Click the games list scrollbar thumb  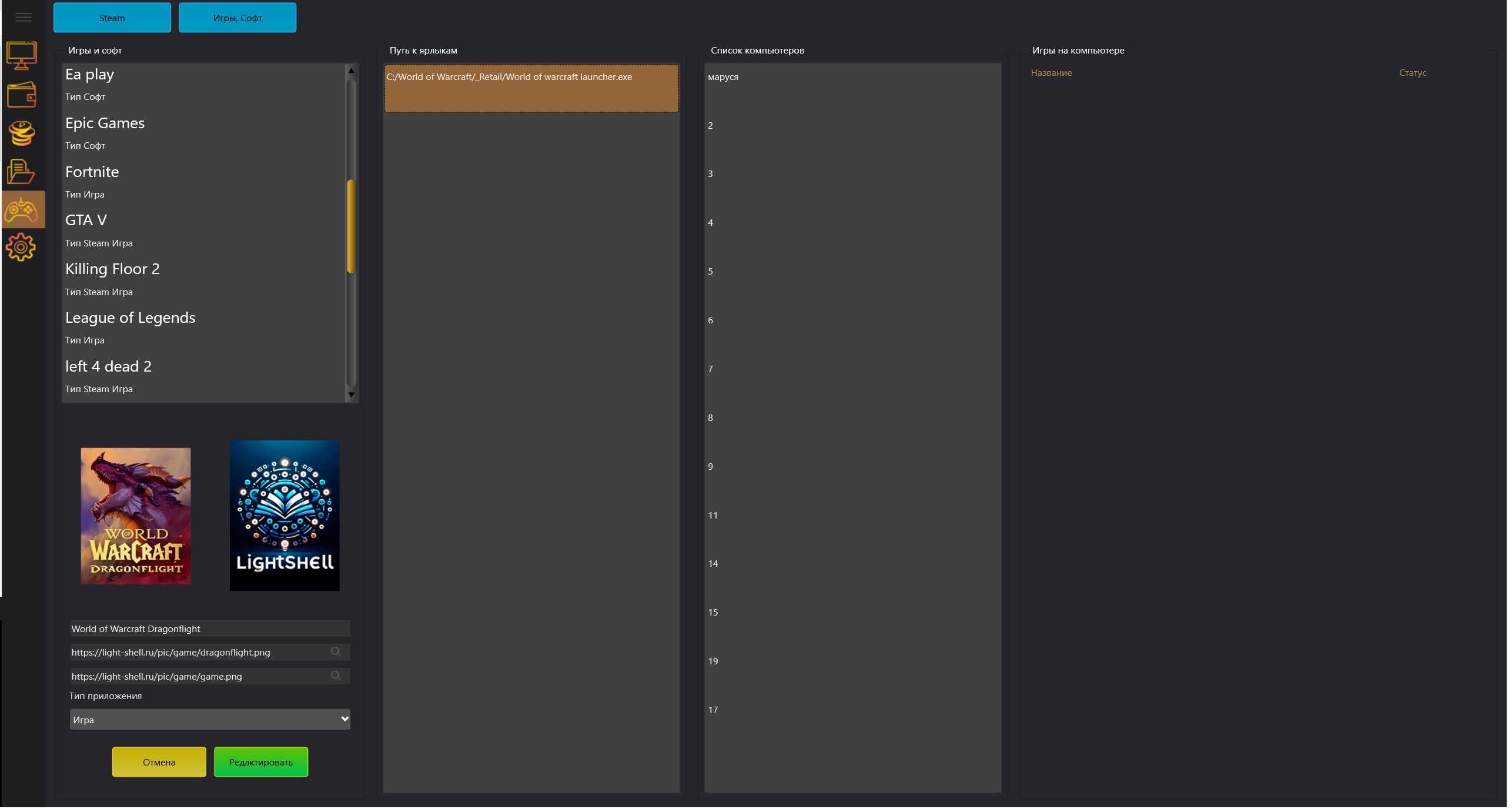point(352,227)
